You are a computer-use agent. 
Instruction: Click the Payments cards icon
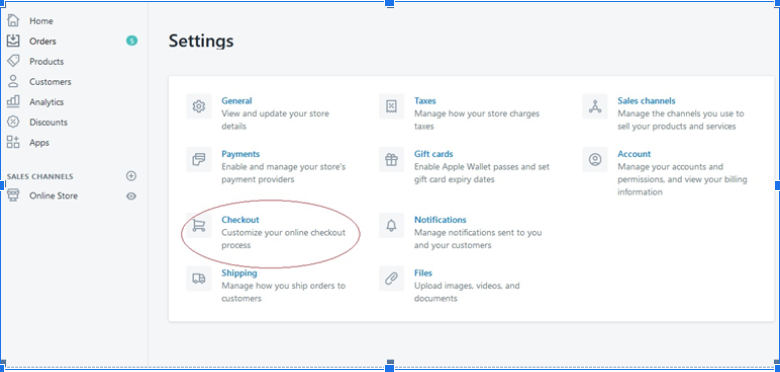198,160
